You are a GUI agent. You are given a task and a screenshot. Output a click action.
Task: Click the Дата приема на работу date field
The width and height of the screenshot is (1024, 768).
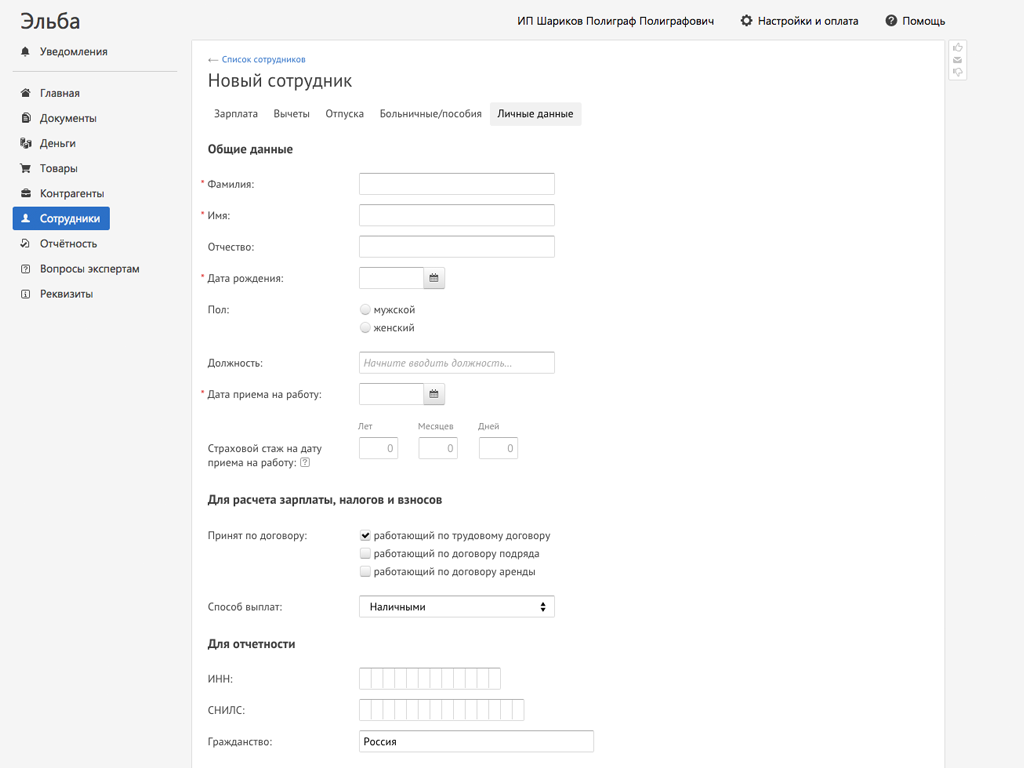[391, 394]
